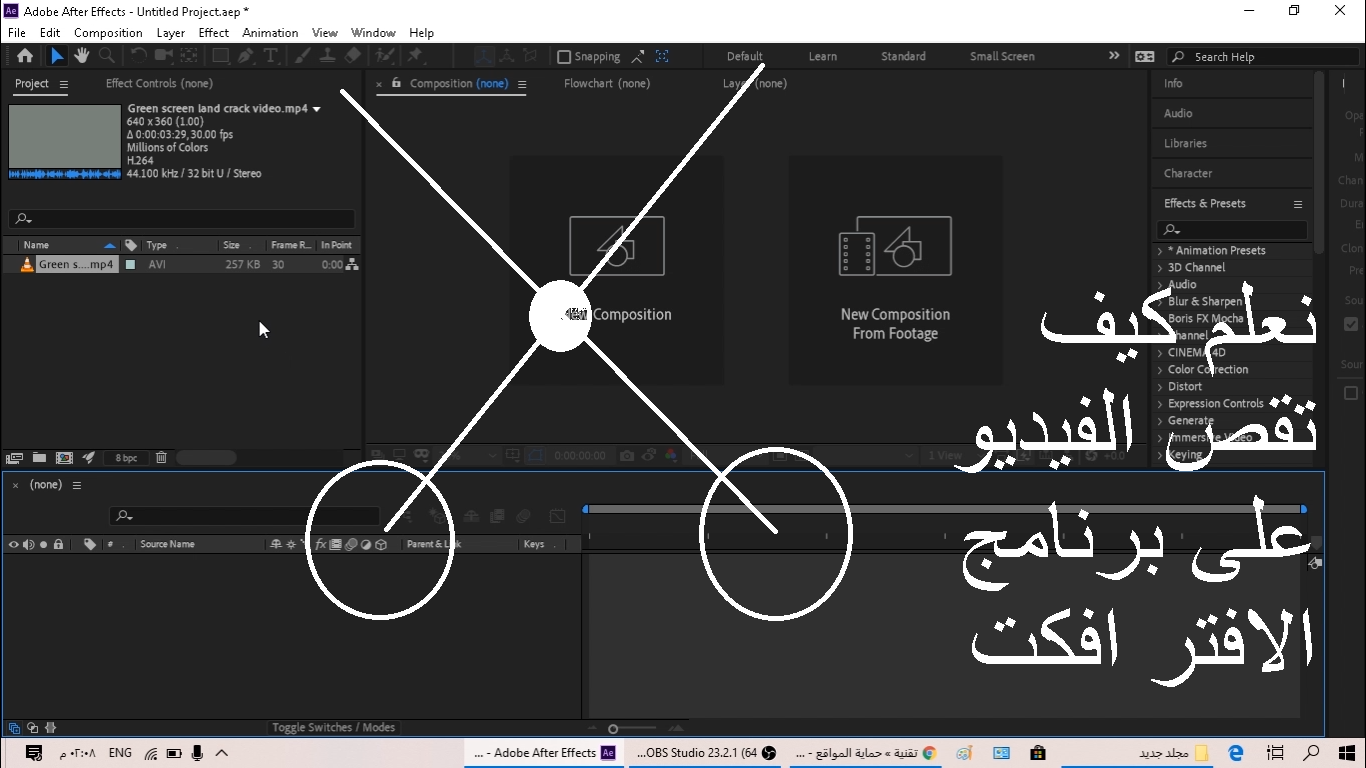Expand Generate effects category
The image size is (1366, 768).
click(1160, 421)
